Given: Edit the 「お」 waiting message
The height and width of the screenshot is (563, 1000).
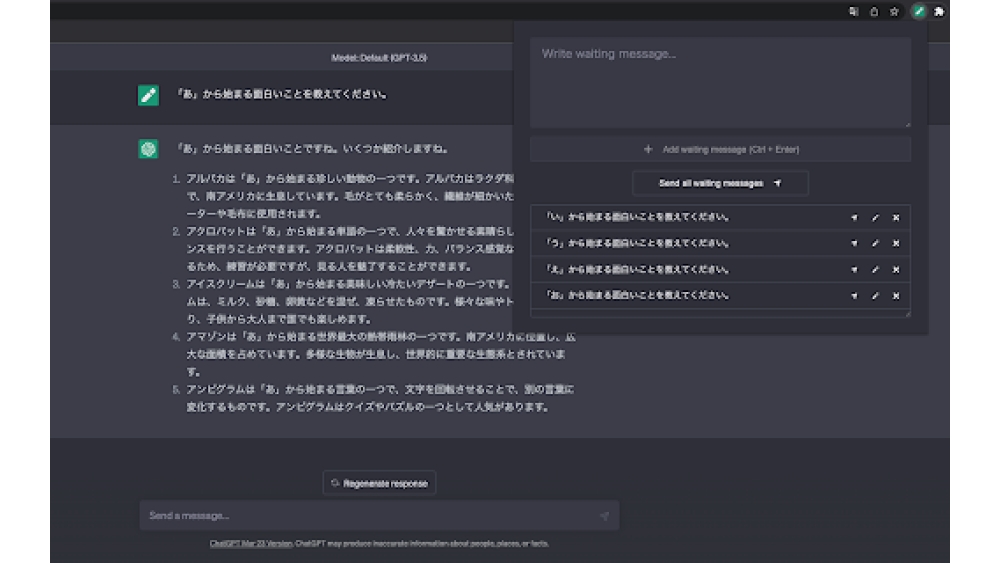Looking at the screenshot, I should 875,296.
